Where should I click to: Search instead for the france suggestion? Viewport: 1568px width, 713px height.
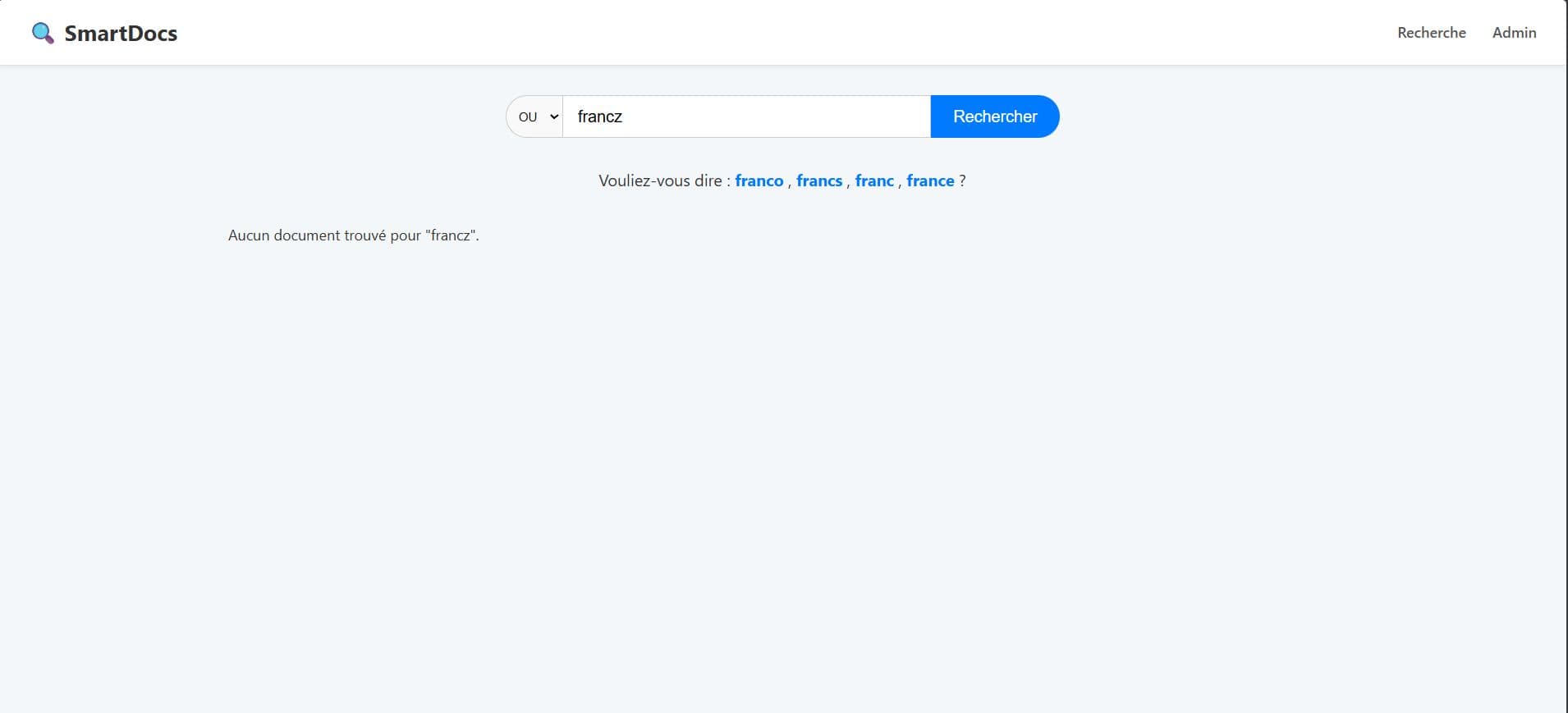[930, 181]
